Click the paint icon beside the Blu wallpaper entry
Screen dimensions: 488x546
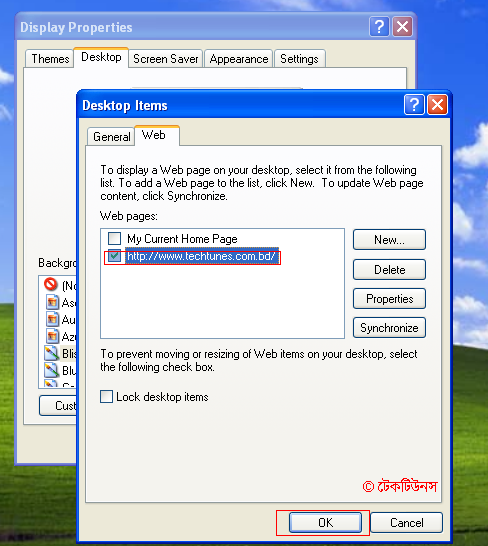(51, 370)
